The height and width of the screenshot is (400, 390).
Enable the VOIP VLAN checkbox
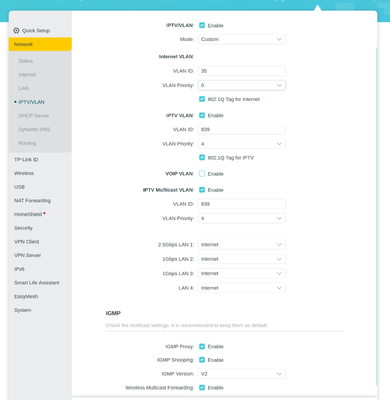tap(202, 174)
